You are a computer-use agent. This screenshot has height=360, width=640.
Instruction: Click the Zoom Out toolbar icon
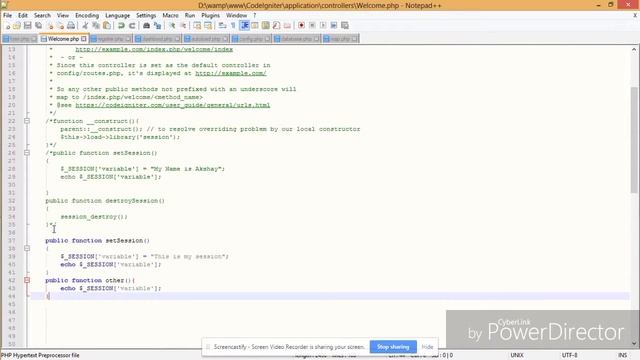pos(183,26)
